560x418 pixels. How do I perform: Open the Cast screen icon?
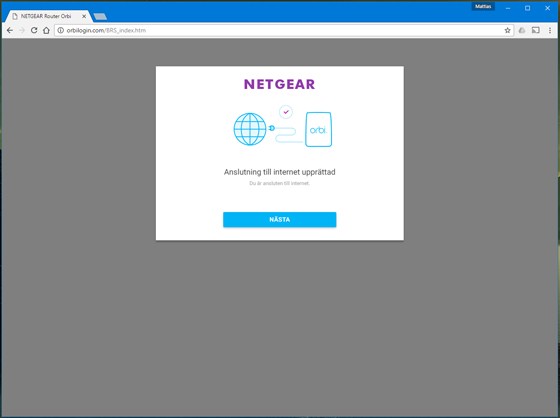(536, 30)
